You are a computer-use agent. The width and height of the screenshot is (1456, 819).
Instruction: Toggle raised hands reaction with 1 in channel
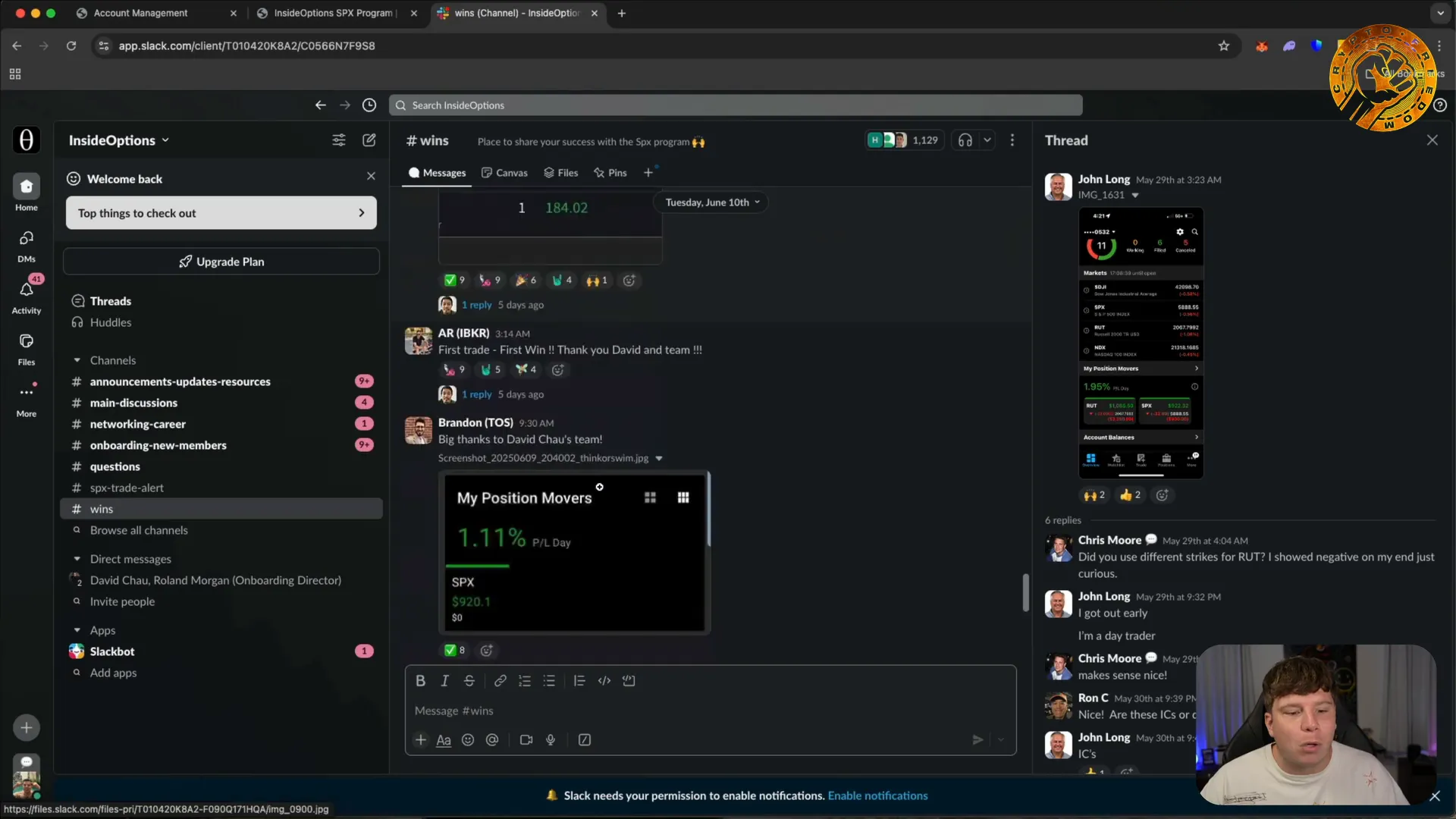pos(597,281)
